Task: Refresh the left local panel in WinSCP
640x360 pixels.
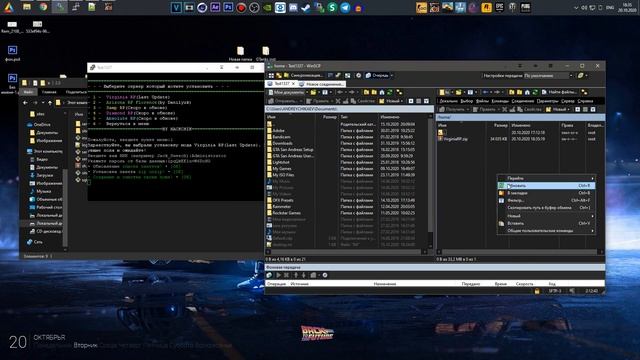Action: tap(390, 92)
